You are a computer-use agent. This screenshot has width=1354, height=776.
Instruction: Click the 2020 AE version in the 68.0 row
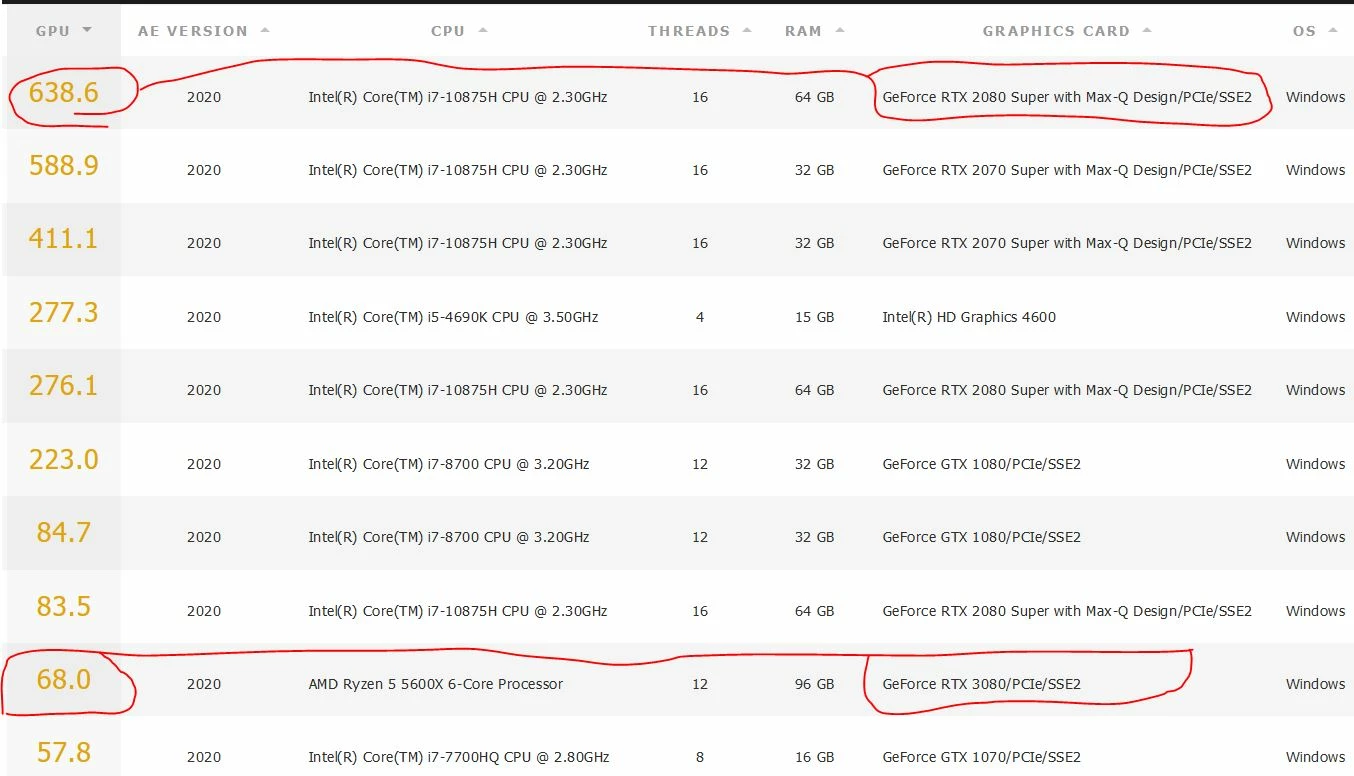point(204,684)
